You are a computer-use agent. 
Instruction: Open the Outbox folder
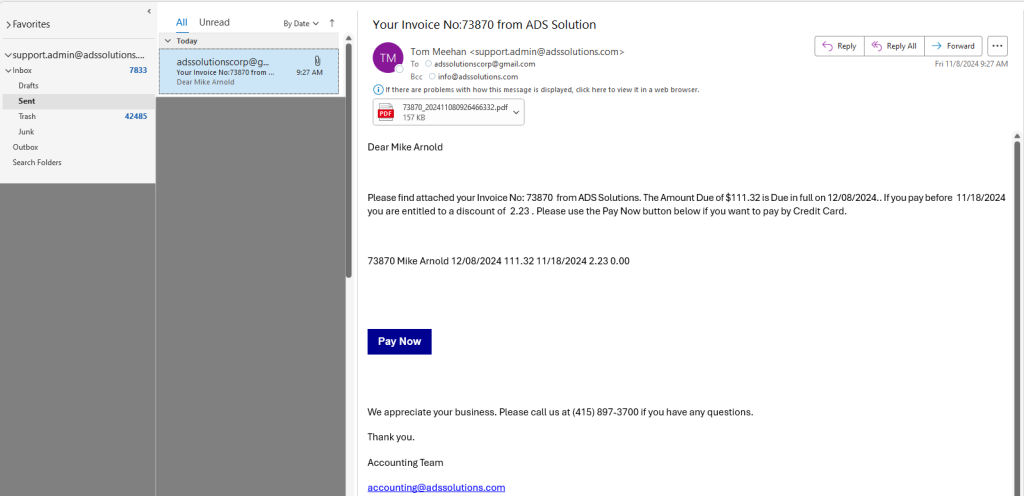tap(25, 147)
